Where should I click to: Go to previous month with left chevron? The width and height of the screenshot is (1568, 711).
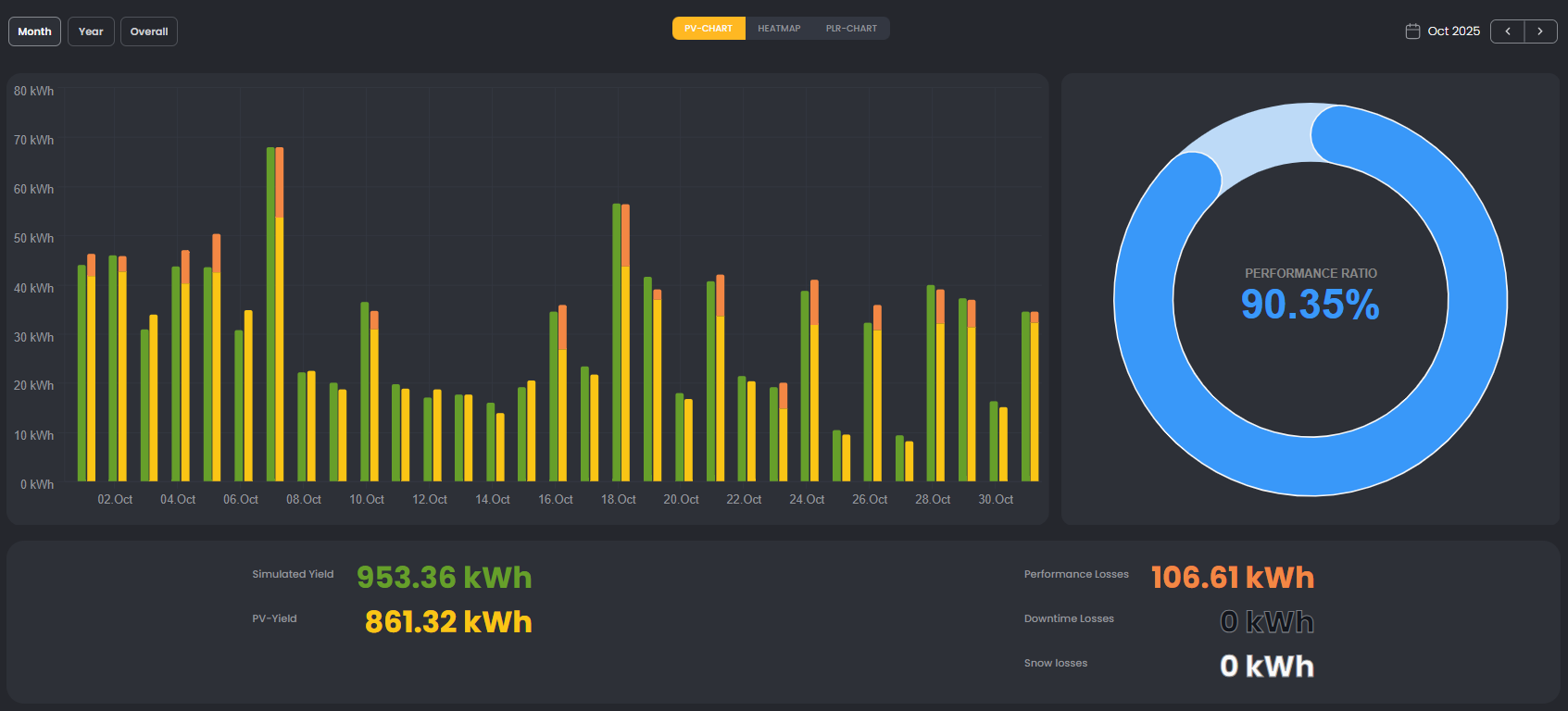pyautogui.click(x=1508, y=31)
